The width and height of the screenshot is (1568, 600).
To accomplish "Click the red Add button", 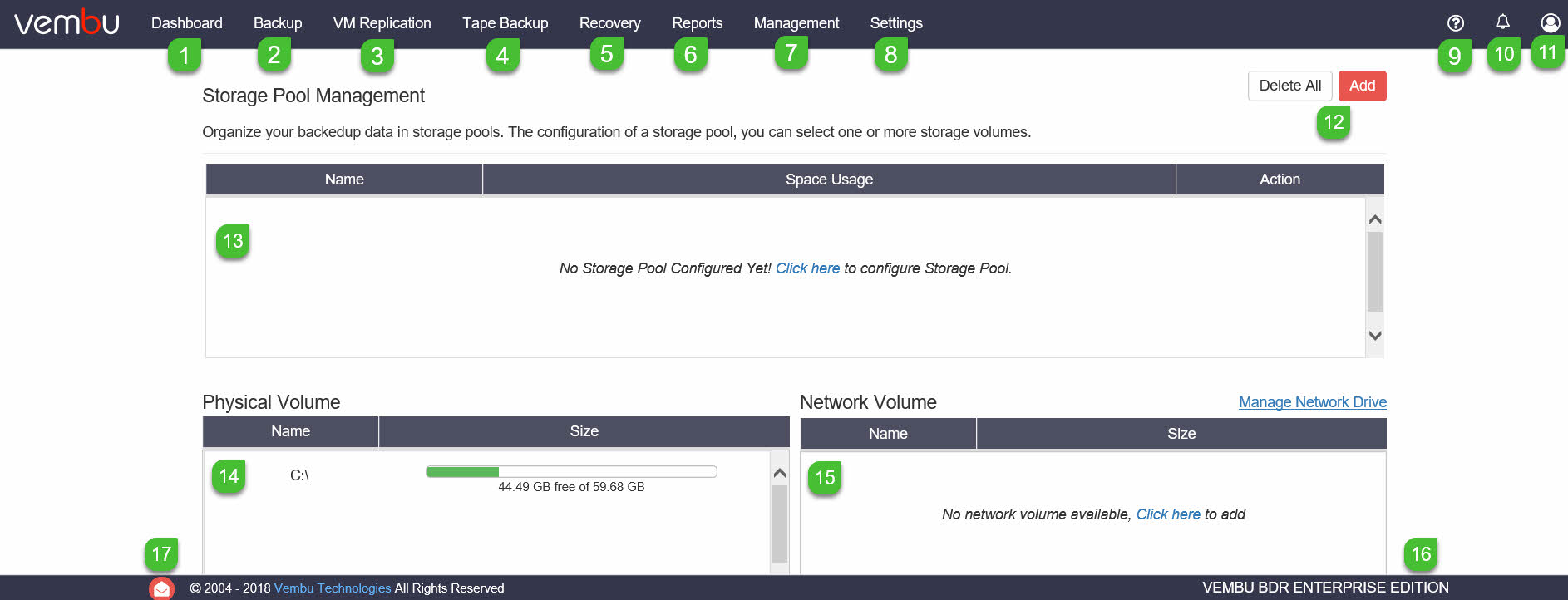I will point(1362,86).
